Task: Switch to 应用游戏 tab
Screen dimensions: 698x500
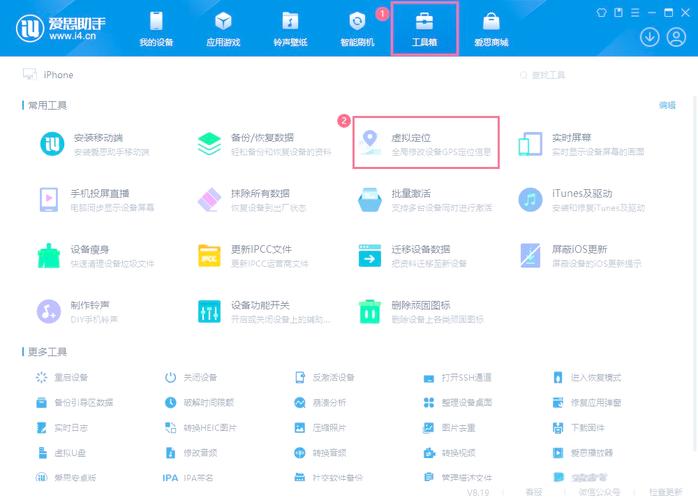Action: click(x=223, y=28)
